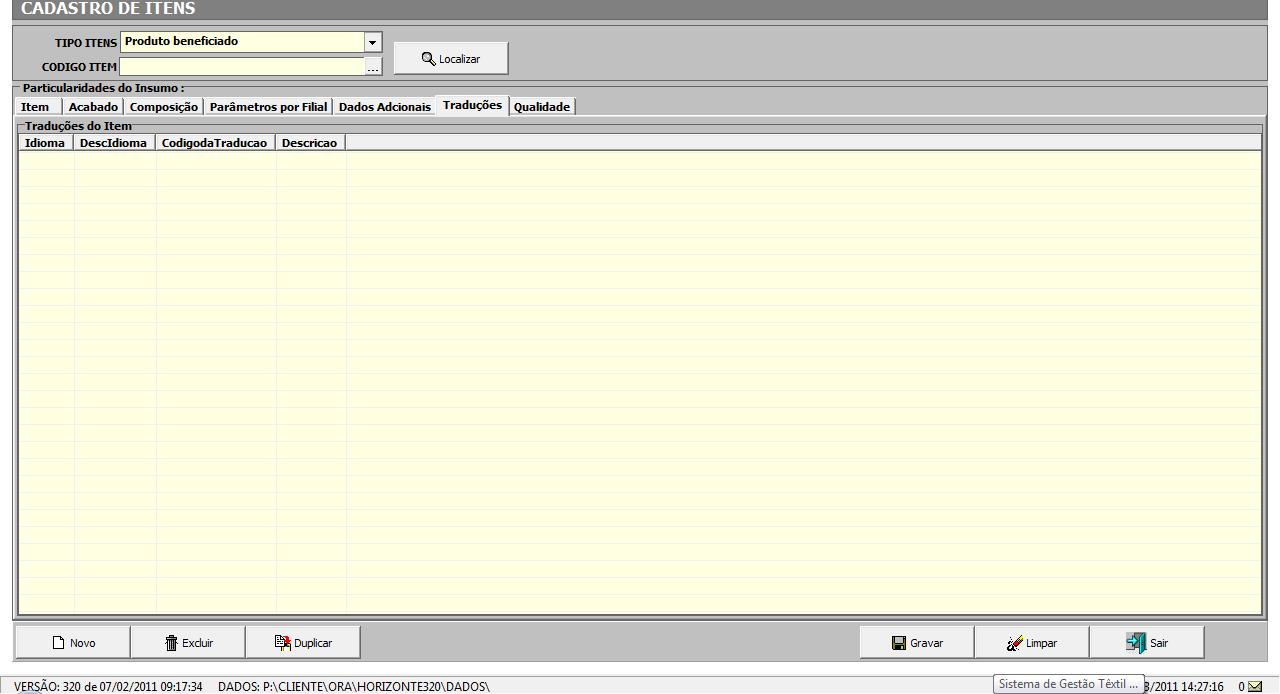Open the envelope mail icon in status bar
1280x694 pixels.
click(x=1255, y=686)
